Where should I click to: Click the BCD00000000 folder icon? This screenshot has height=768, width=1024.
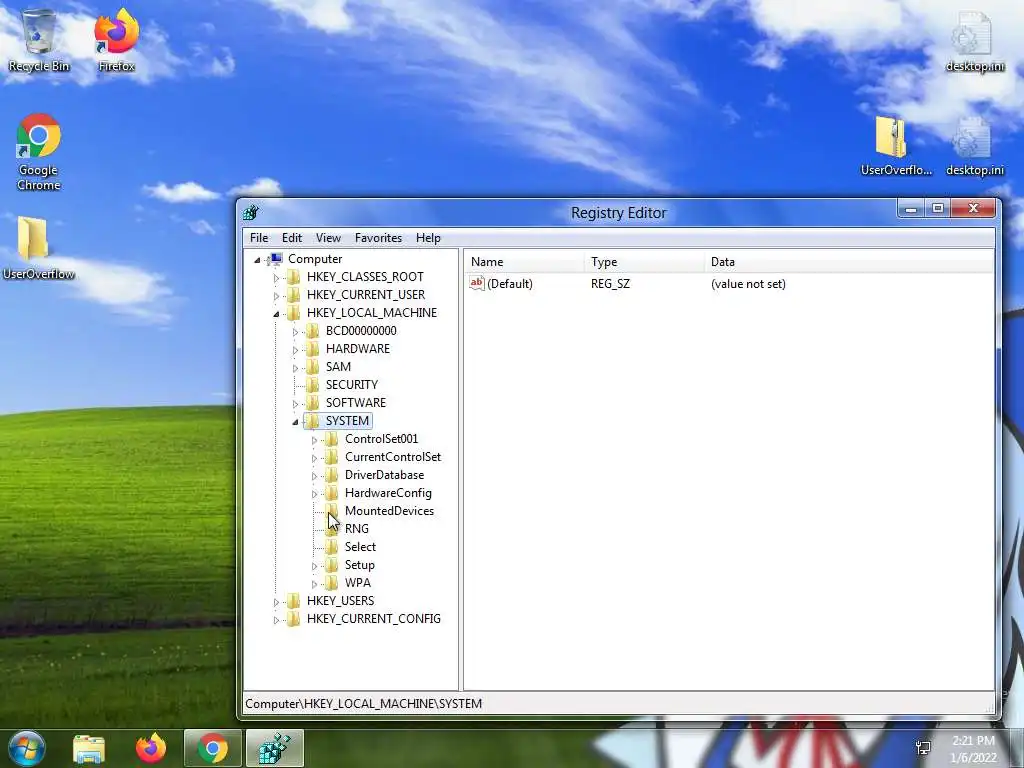[x=313, y=331]
